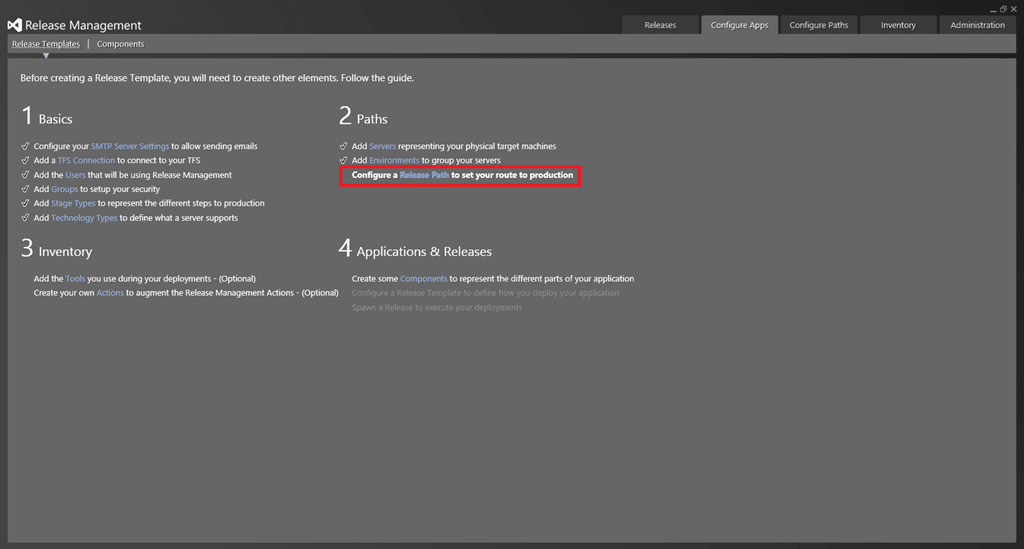Click checkmark icon beside Add Servers line

pyautogui.click(x=344, y=146)
